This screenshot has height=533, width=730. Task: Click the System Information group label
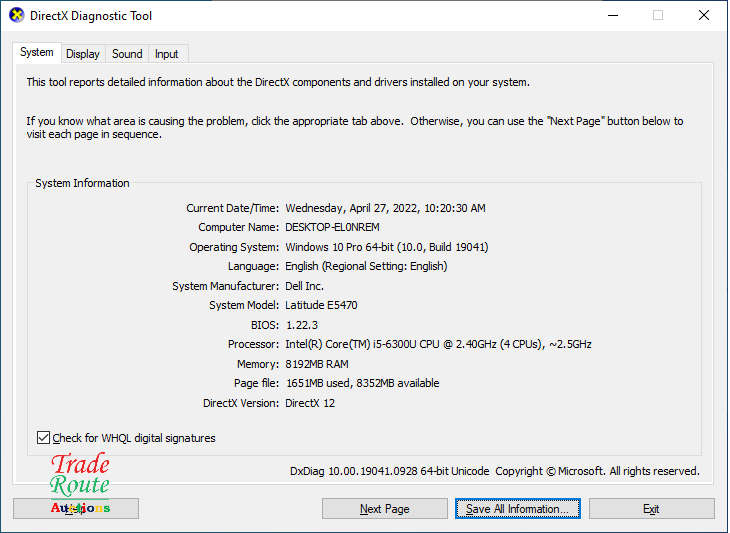[x=82, y=183]
